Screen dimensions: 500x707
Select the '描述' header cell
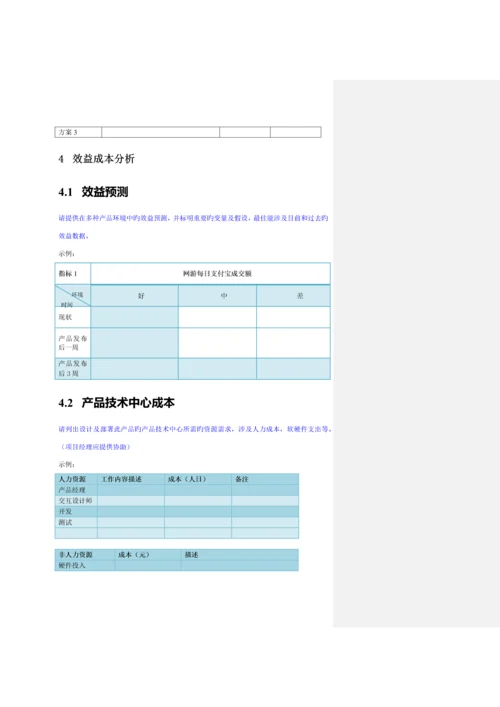[x=240, y=555]
